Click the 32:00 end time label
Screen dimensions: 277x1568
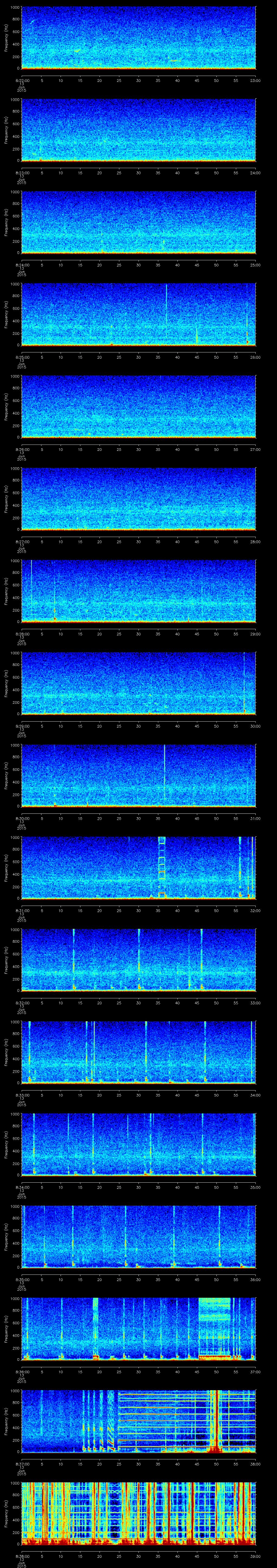coord(255,910)
